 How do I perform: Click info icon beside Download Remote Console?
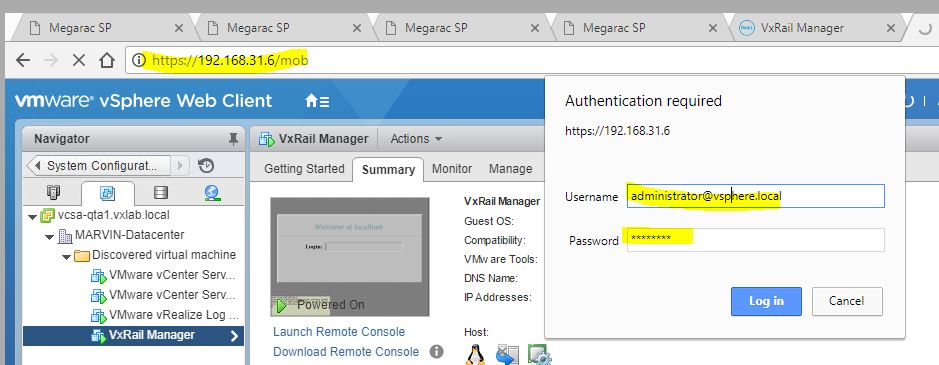click(x=437, y=351)
